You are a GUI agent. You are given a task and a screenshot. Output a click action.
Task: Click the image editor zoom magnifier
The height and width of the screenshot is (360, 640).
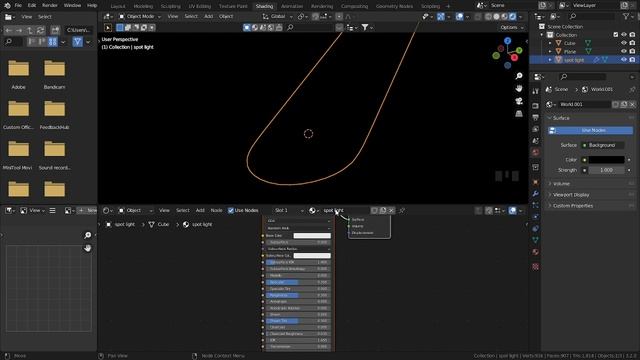[x=87, y=235]
